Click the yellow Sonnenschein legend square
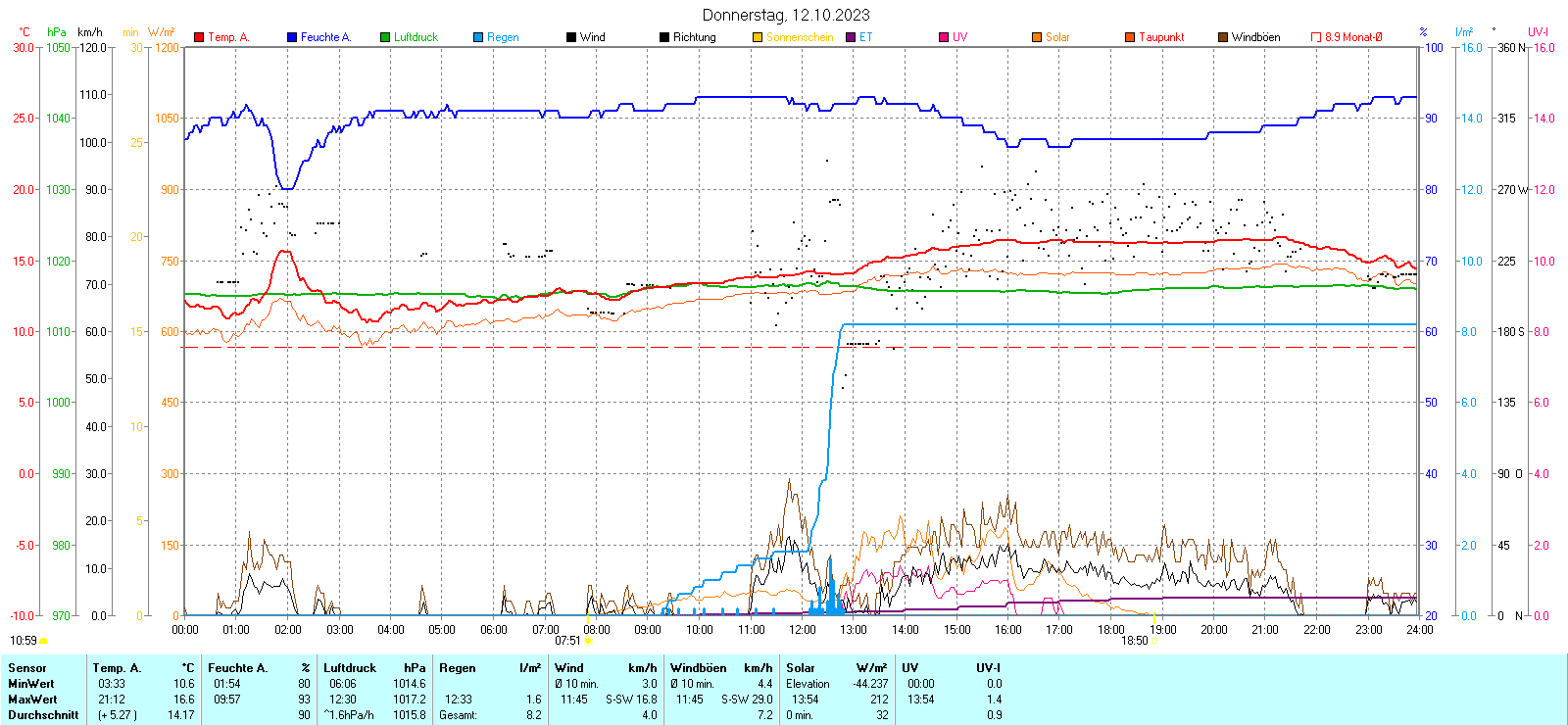 click(758, 37)
